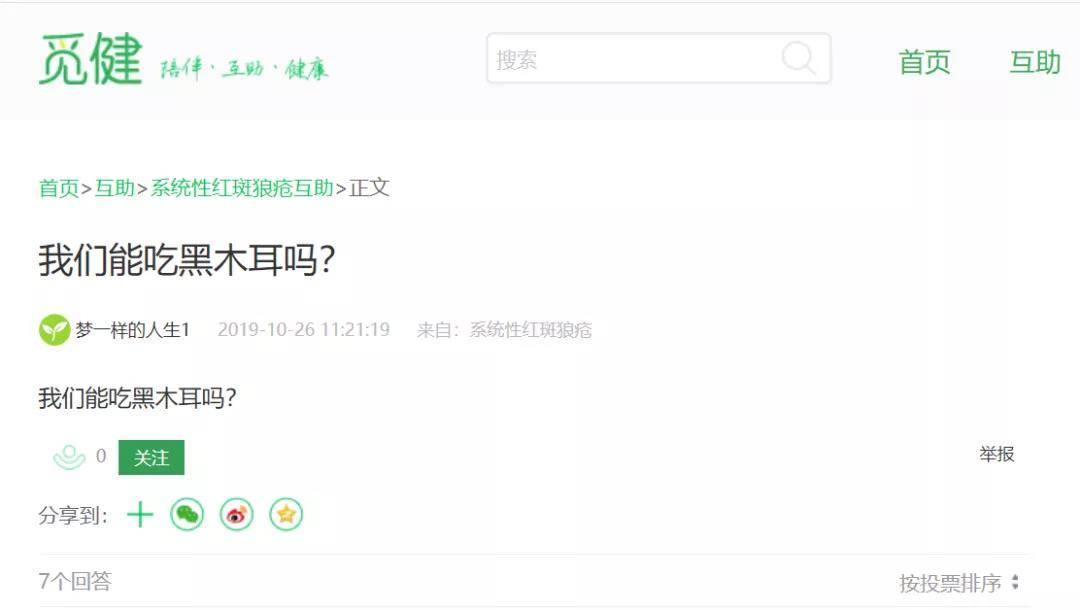Click the 觅健 logo

91,59
